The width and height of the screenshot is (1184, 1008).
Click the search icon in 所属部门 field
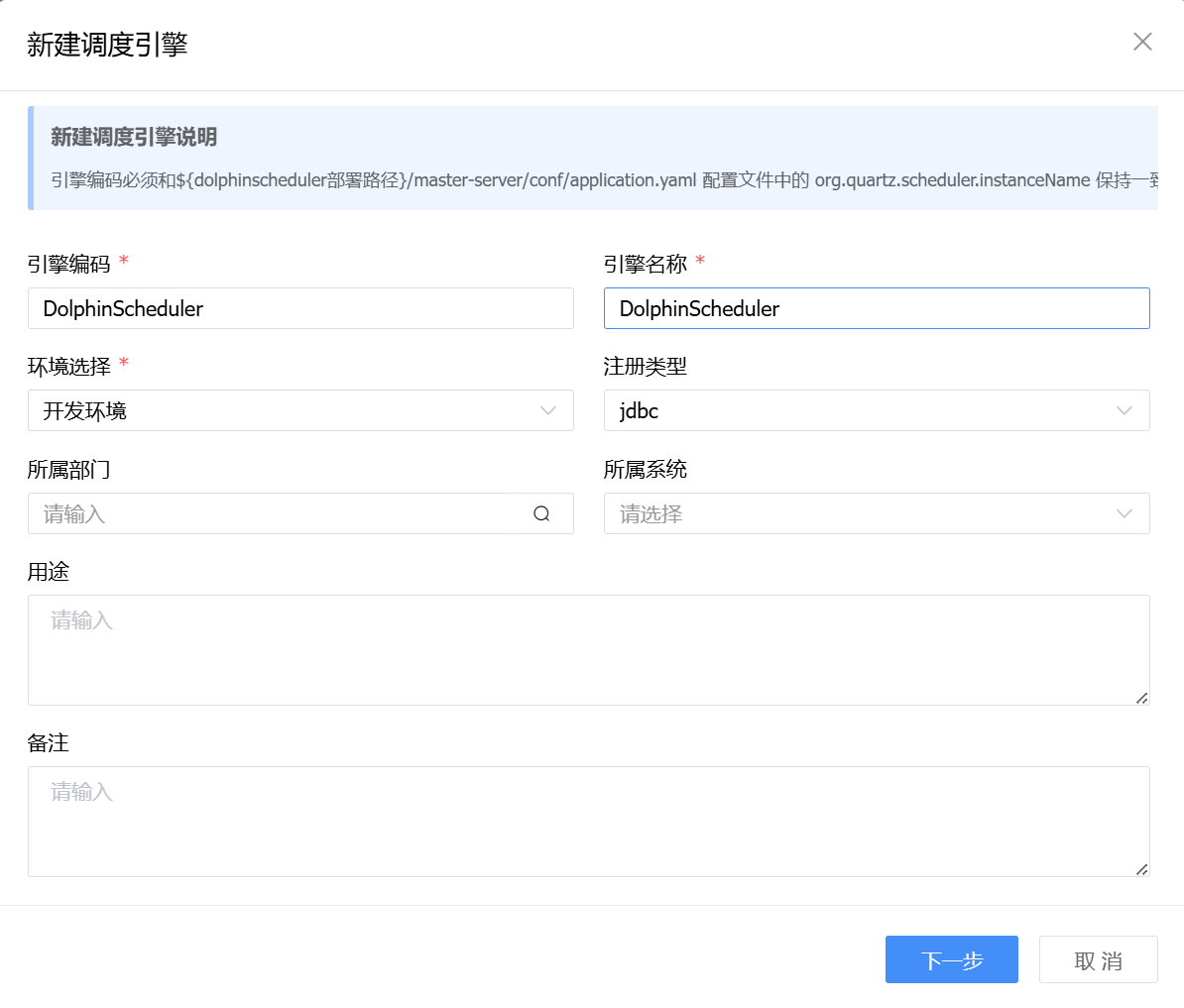coord(541,513)
